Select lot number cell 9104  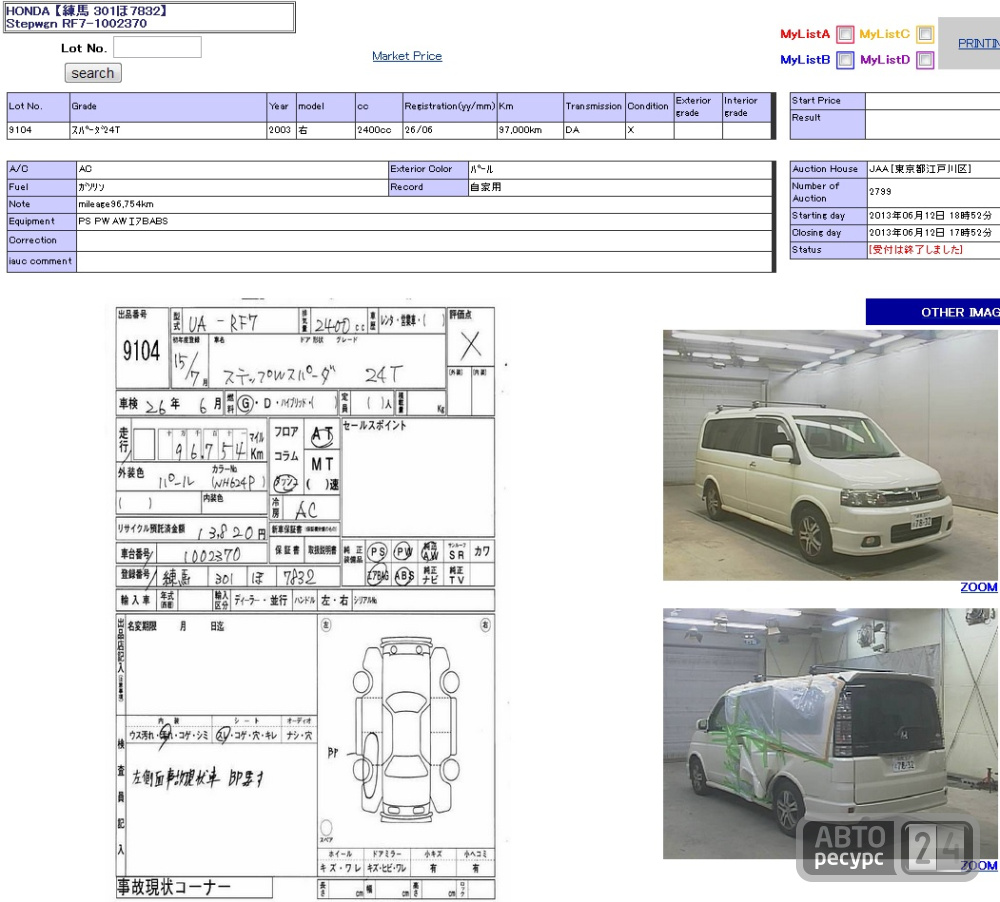[x=38, y=130]
